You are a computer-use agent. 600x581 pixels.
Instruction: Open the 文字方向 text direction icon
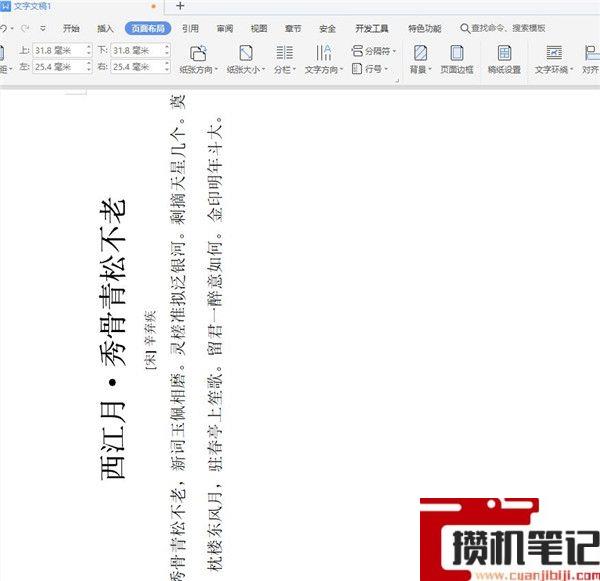(x=324, y=53)
